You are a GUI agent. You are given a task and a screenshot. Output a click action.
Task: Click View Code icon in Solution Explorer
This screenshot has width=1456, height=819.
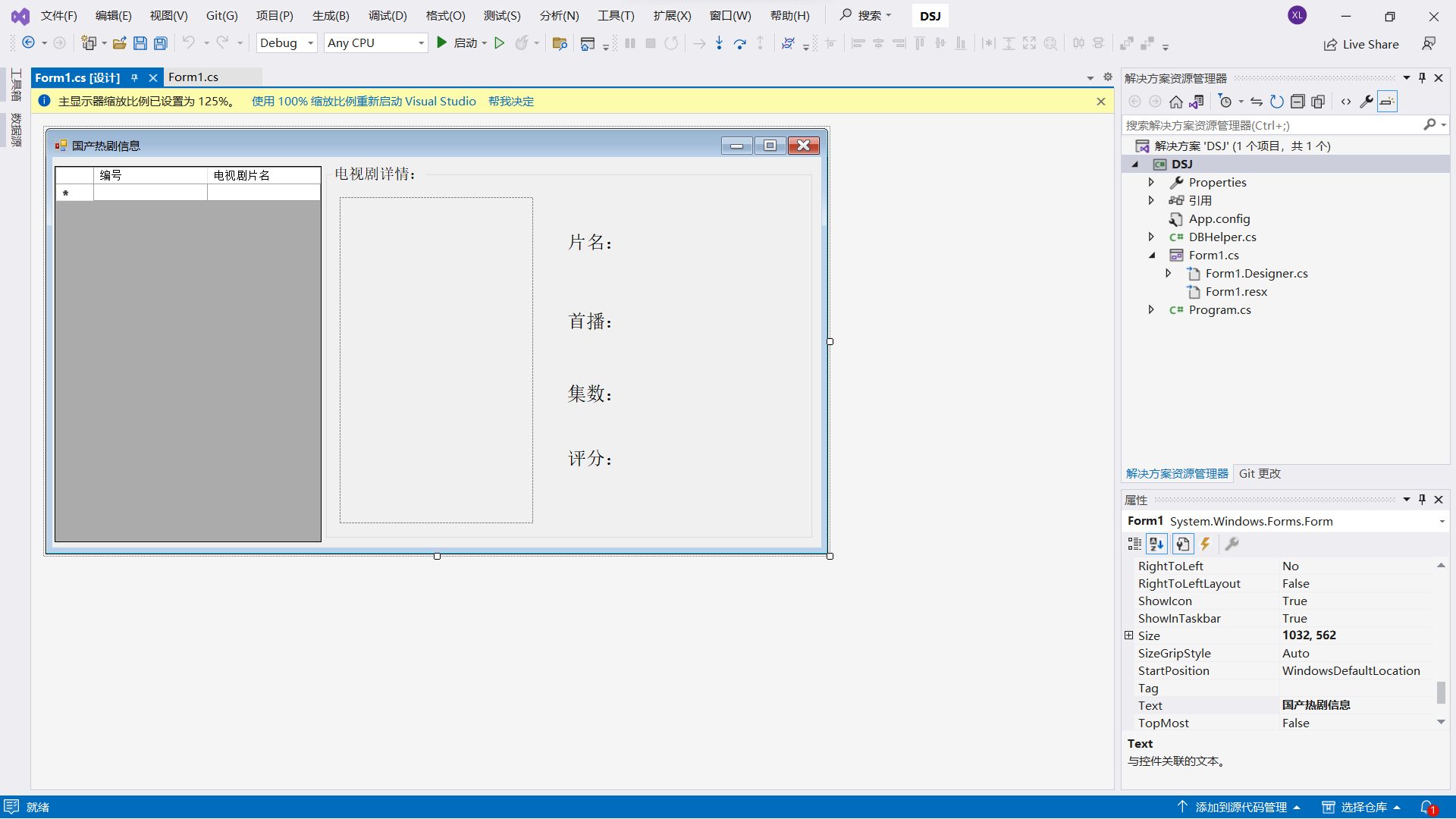(1346, 102)
